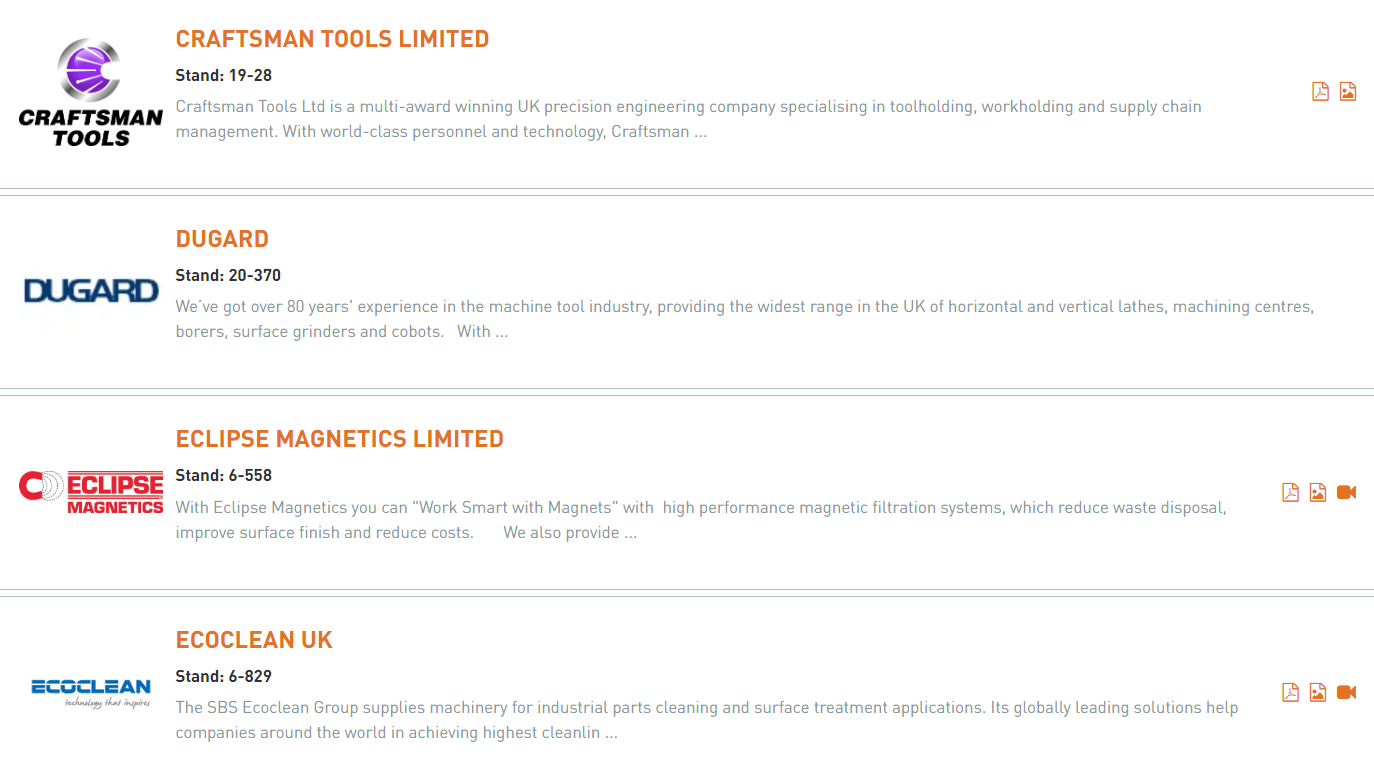The height and width of the screenshot is (759, 1374).
Task: Open Craftsman Tools PDF document icon
Action: click(x=1320, y=91)
